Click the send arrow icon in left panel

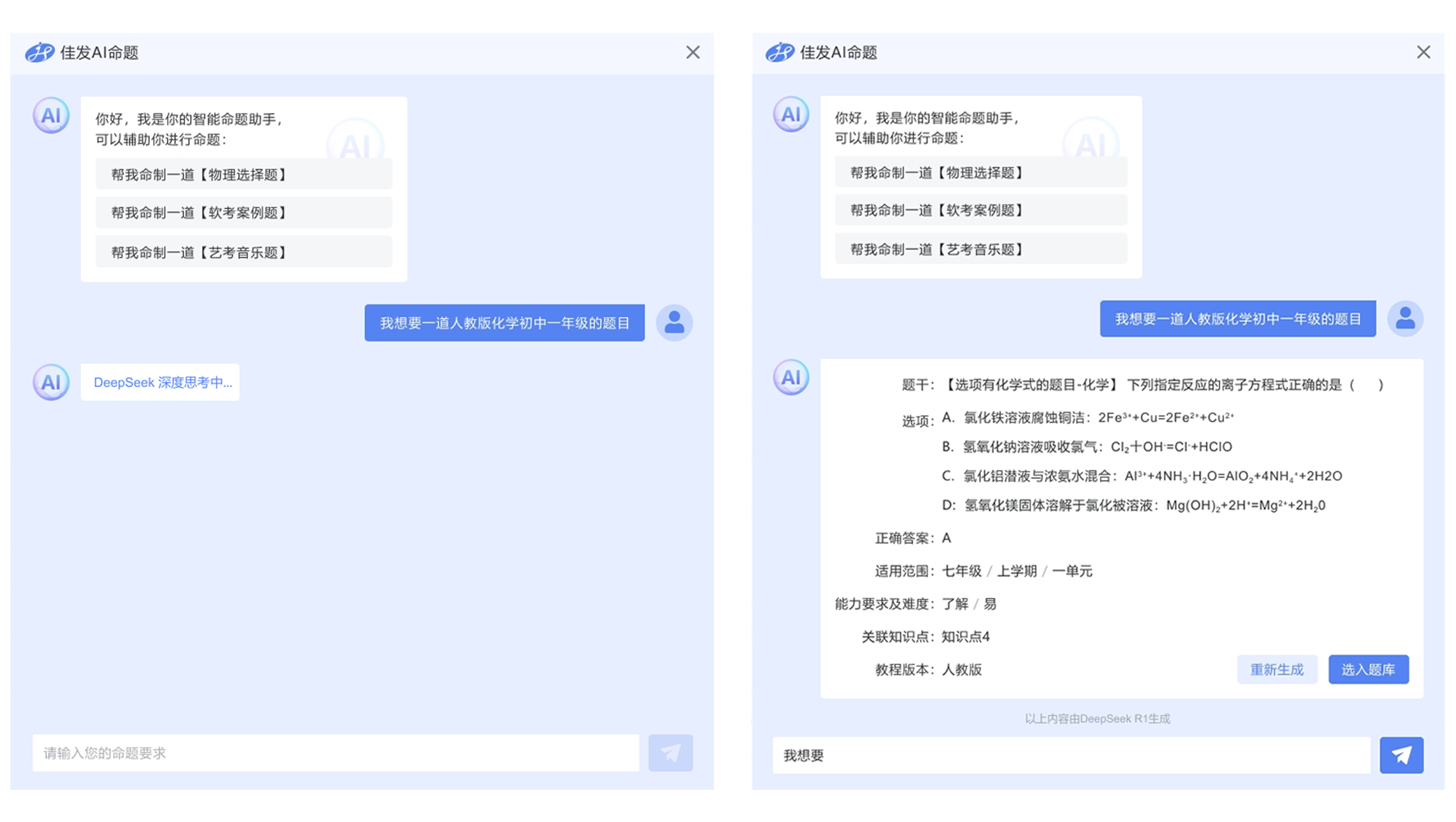pyautogui.click(x=670, y=753)
